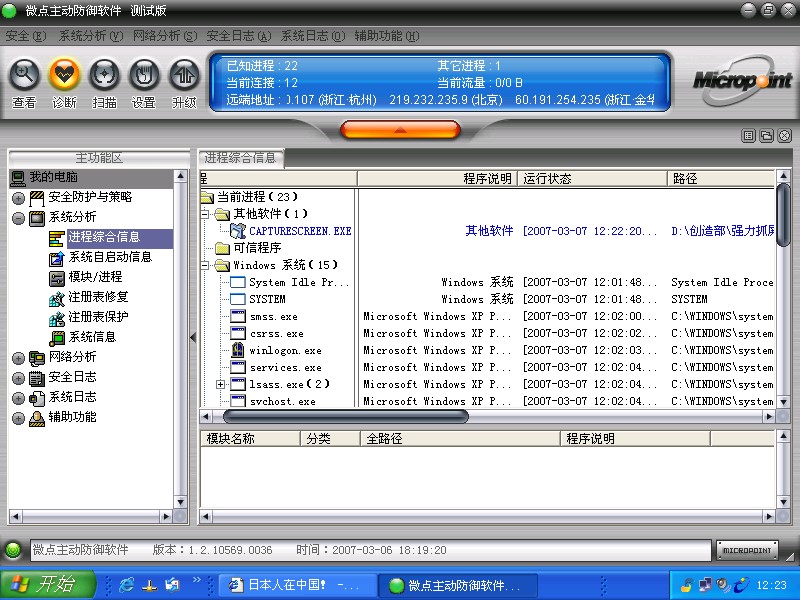This screenshot has width=800, height=600.
Task: Open the 辅助功能(H) menu
Action: pyautogui.click(x=387, y=36)
